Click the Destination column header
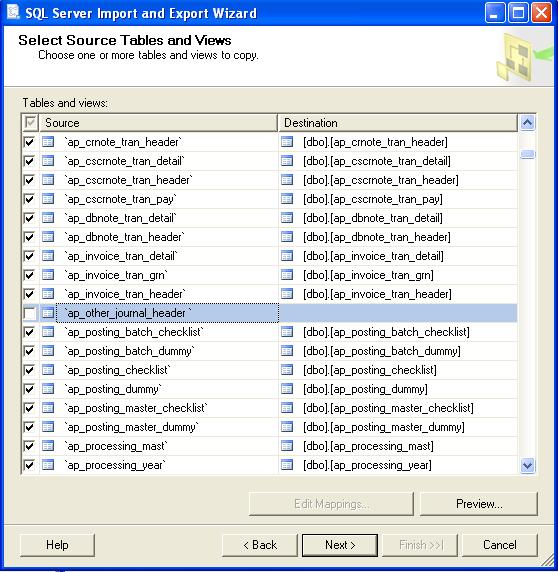The height and width of the screenshot is (572, 558). tap(398, 123)
